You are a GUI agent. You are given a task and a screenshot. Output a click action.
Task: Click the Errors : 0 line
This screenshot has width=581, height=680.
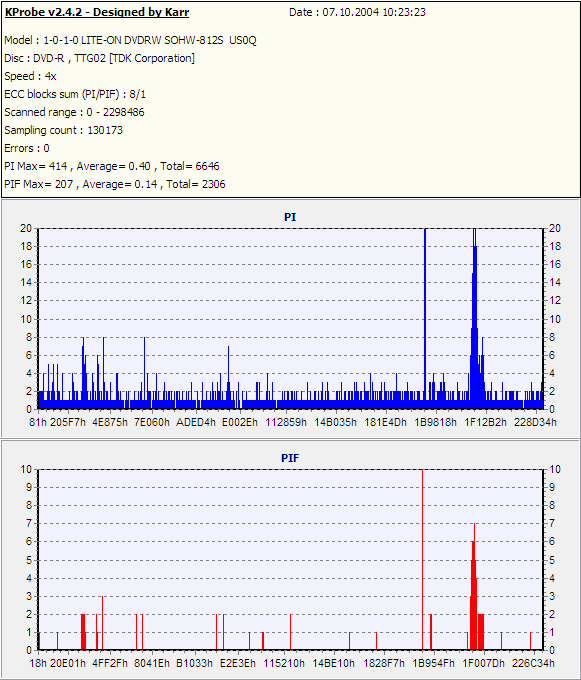tap(27, 148)
